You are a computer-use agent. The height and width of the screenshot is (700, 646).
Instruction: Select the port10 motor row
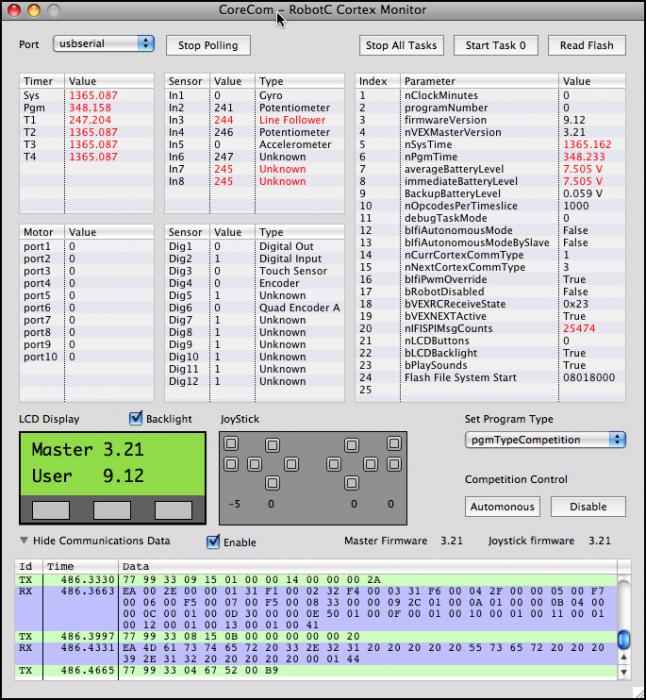[87, 357]
